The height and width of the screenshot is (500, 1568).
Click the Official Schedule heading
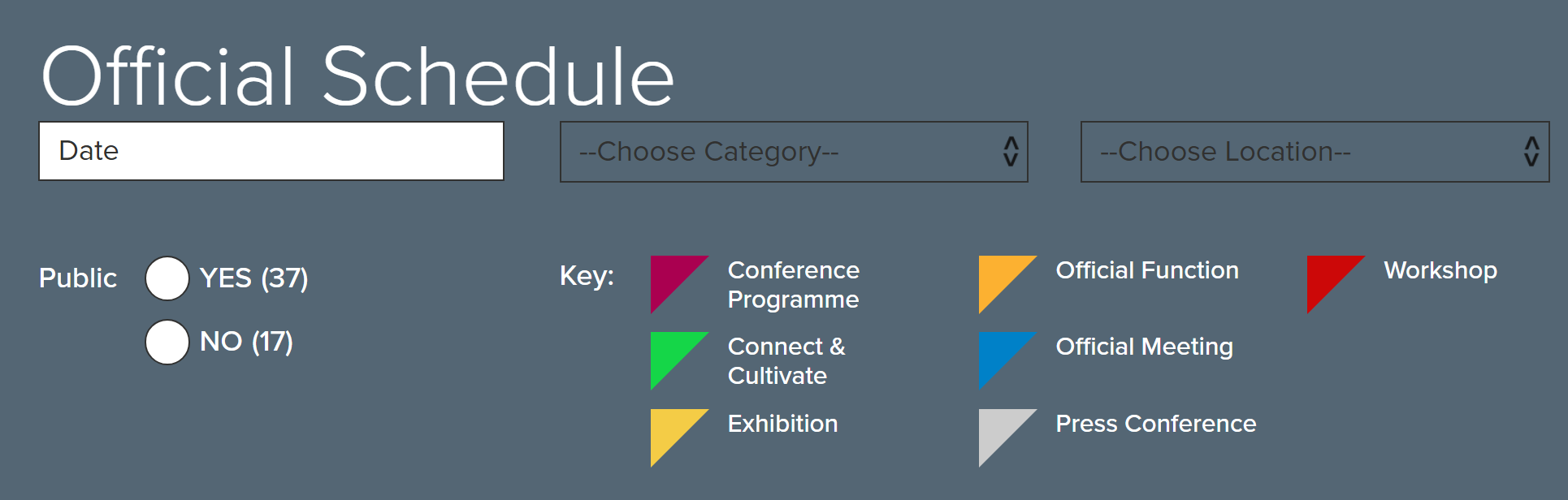tap(357, 76)
